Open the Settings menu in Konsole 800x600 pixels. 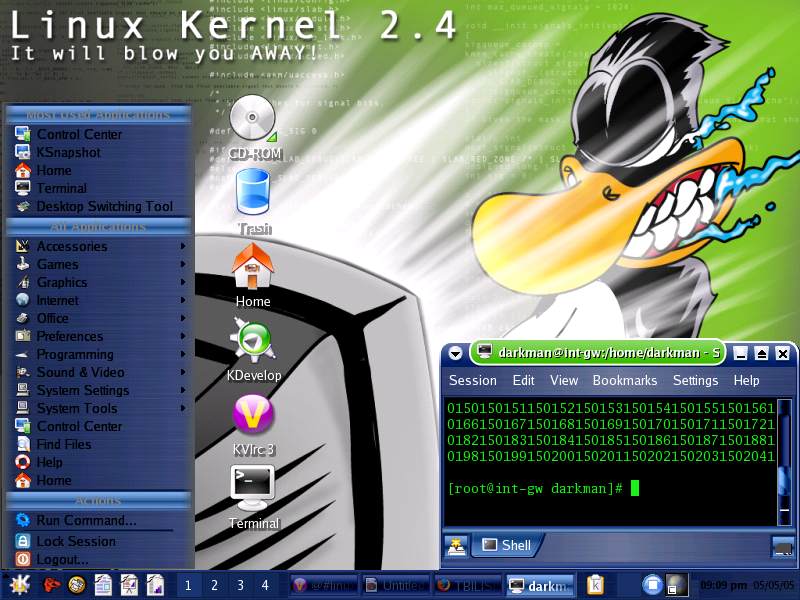tap(695, 381)
